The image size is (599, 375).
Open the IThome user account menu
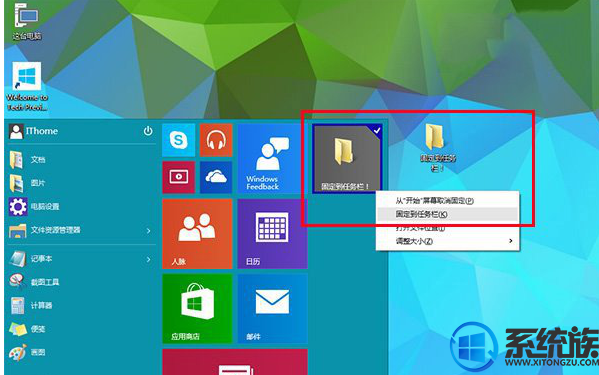click(x=34, y=131)
